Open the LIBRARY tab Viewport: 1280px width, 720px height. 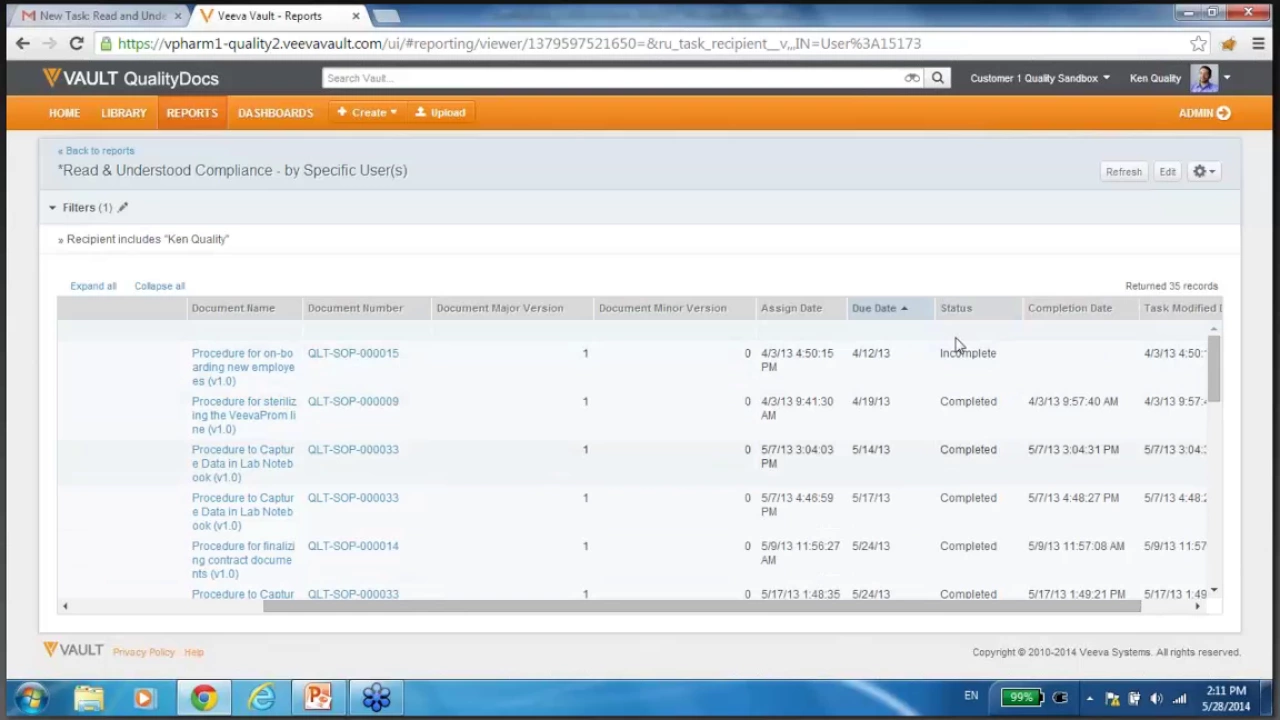(124, 113)
